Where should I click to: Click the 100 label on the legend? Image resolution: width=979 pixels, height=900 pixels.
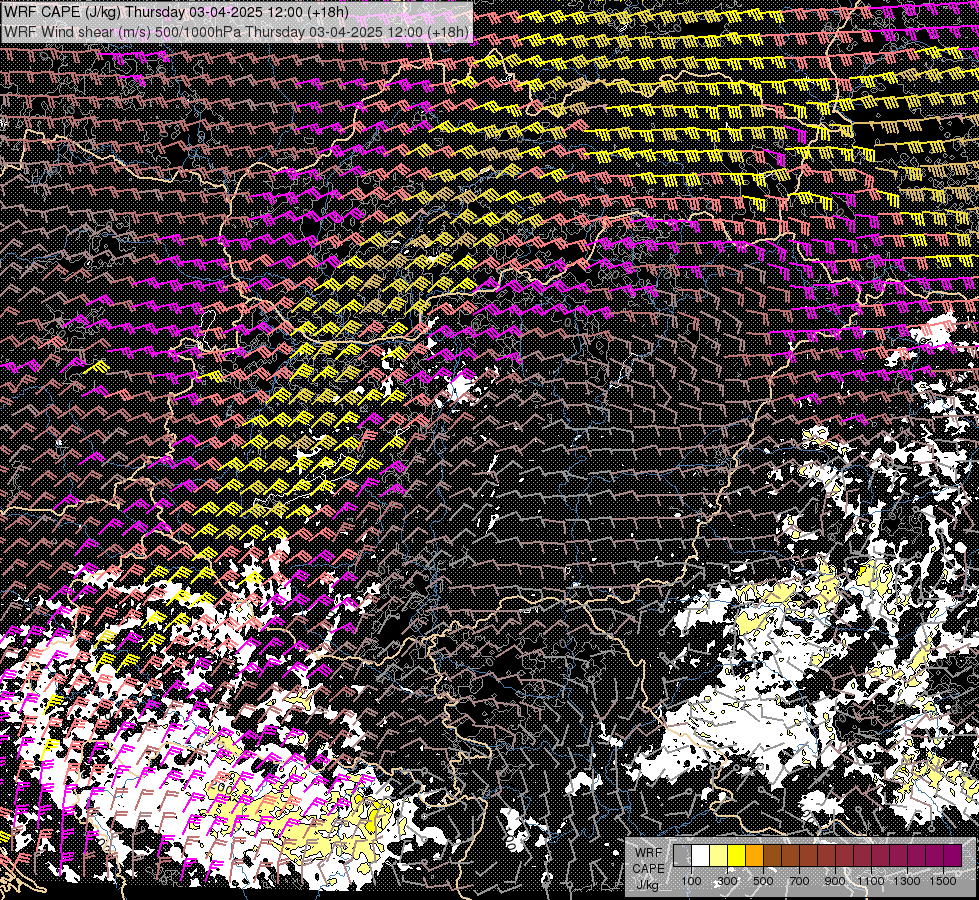coord(691,881)
